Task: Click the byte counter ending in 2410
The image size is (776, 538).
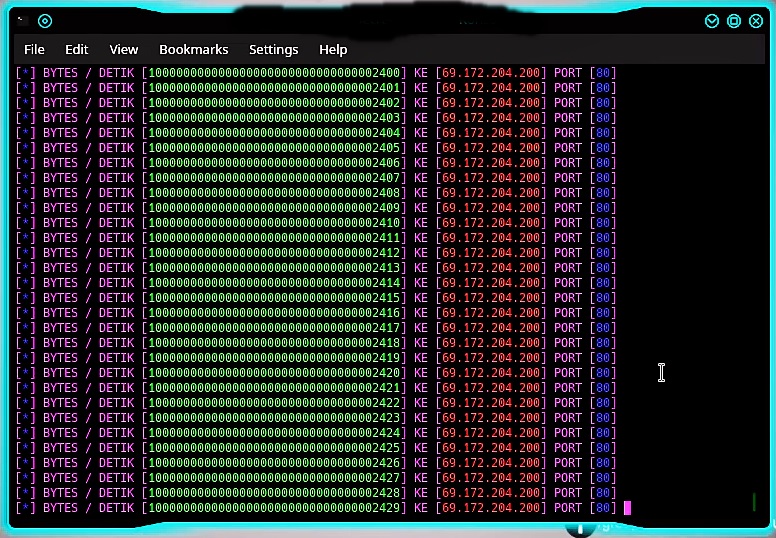Action: 274,223
